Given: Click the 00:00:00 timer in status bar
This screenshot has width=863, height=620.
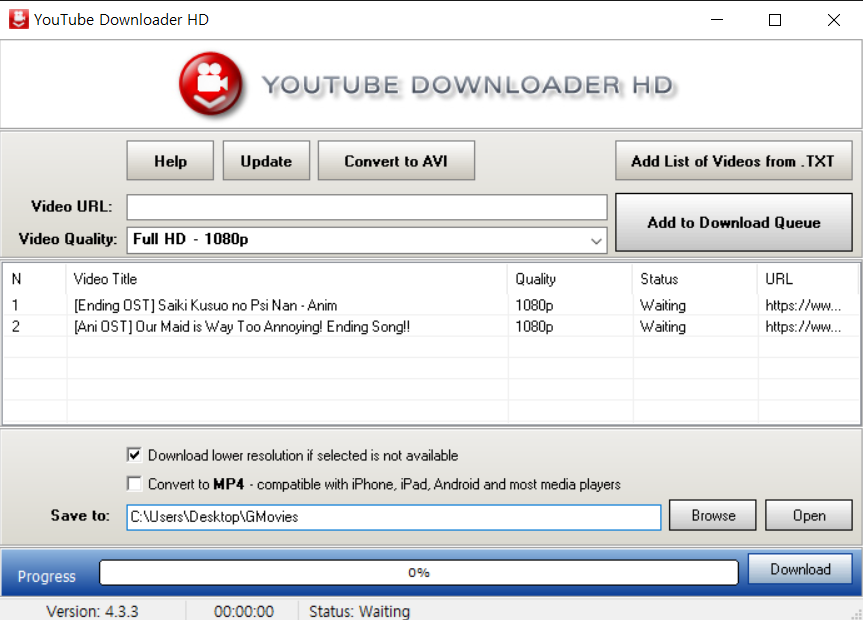Looking at the screenshot, I should click(244, 611).
